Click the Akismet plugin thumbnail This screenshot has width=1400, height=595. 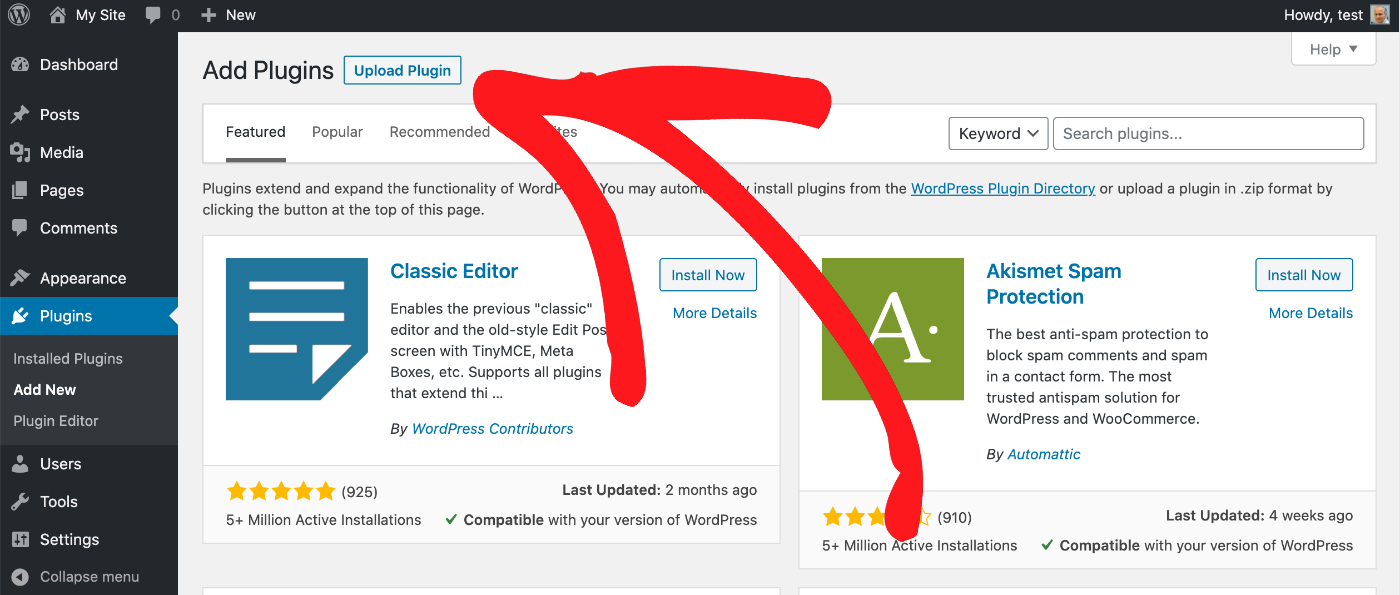pos(893,329)
